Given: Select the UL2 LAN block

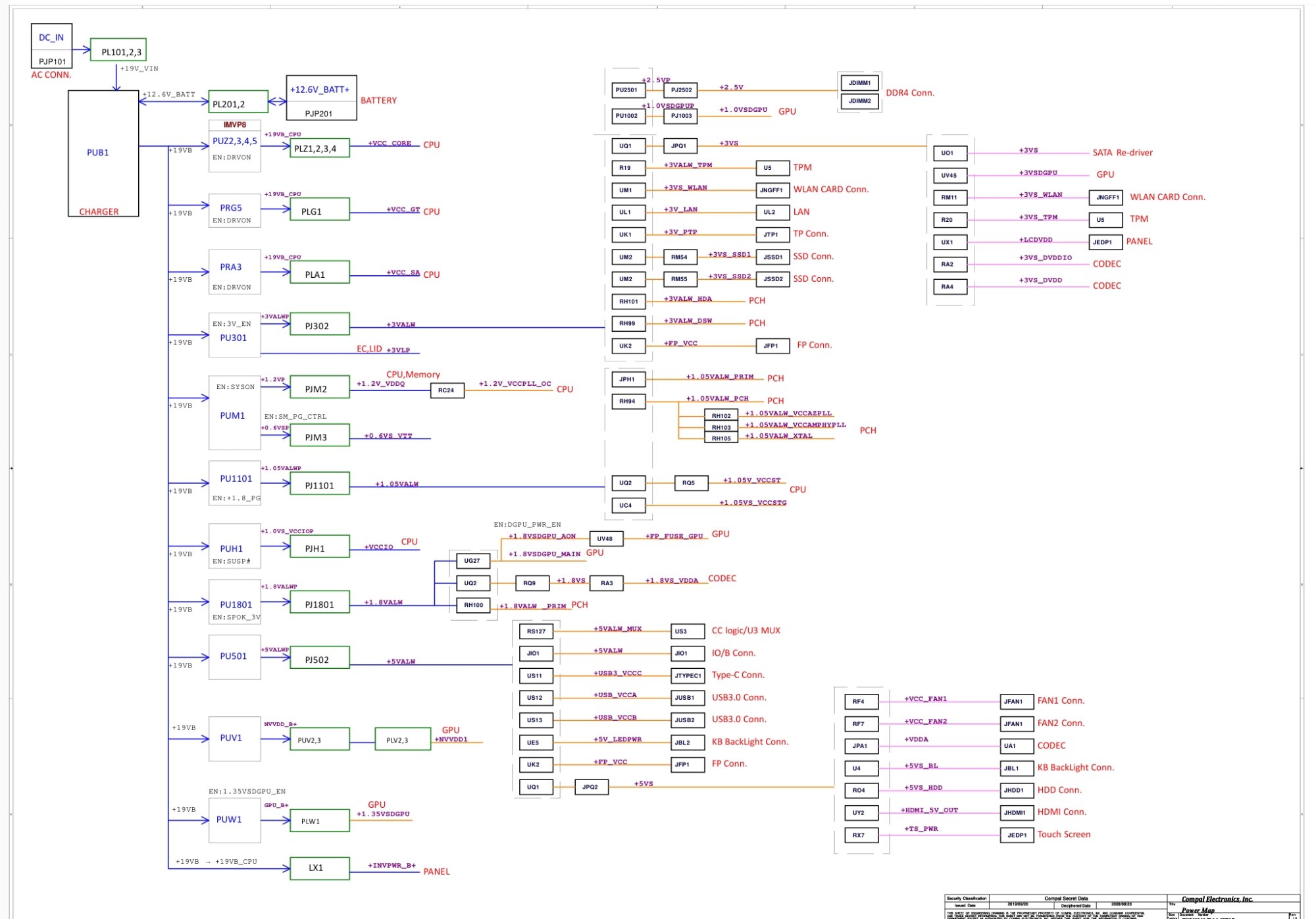Looking at the screenshot, I should pos(772,213).
